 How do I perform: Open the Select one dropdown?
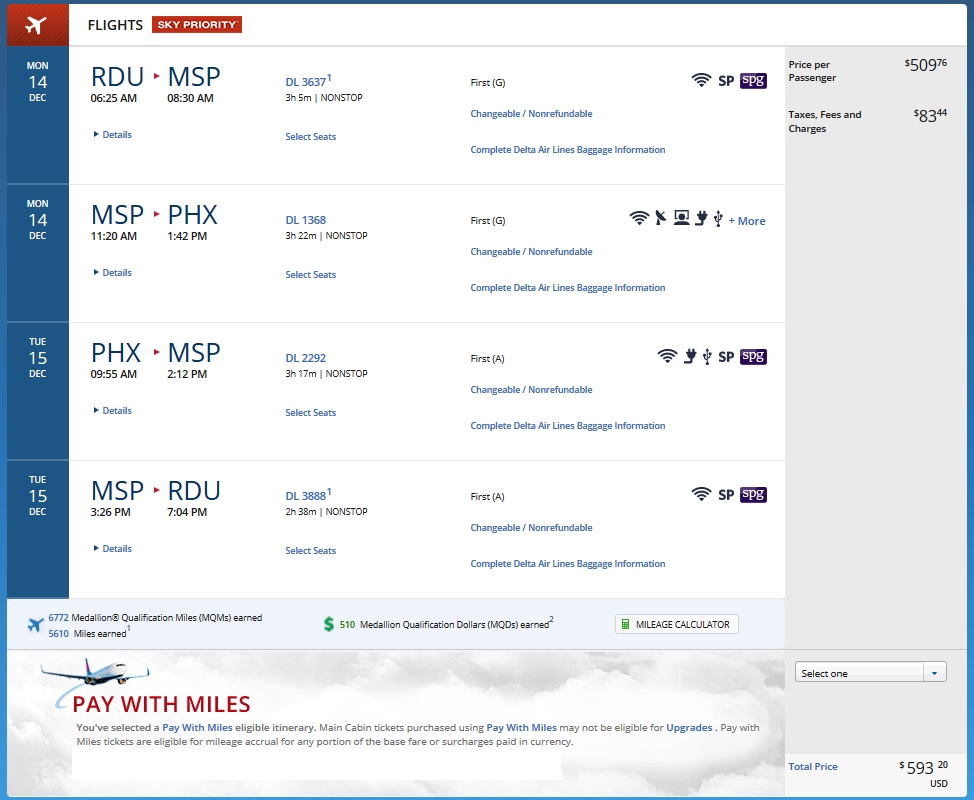tap(870, 673)
